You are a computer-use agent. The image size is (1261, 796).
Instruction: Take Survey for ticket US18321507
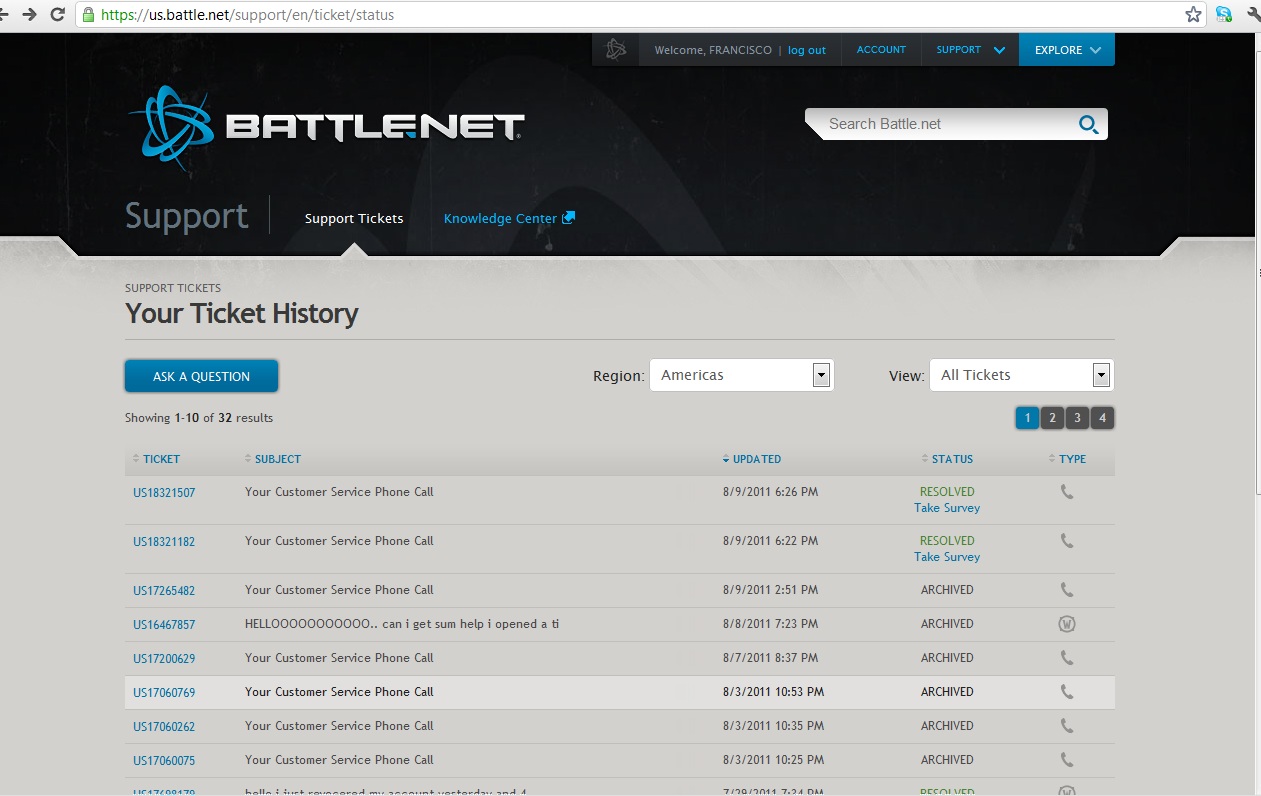[947, 508]
